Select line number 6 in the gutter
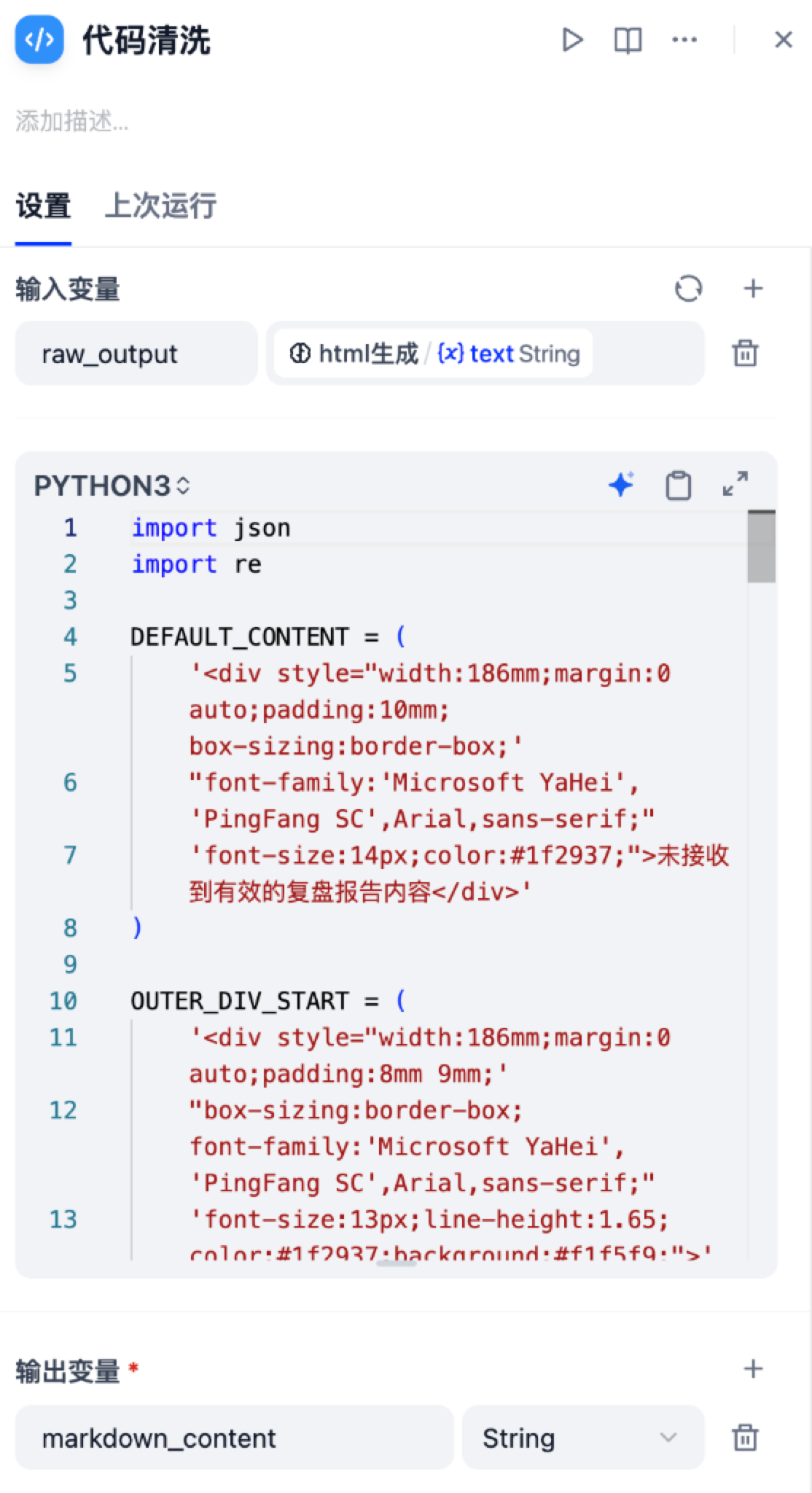Image resolution: width=812 pixels, height=1493 pixels. (70, 783)
